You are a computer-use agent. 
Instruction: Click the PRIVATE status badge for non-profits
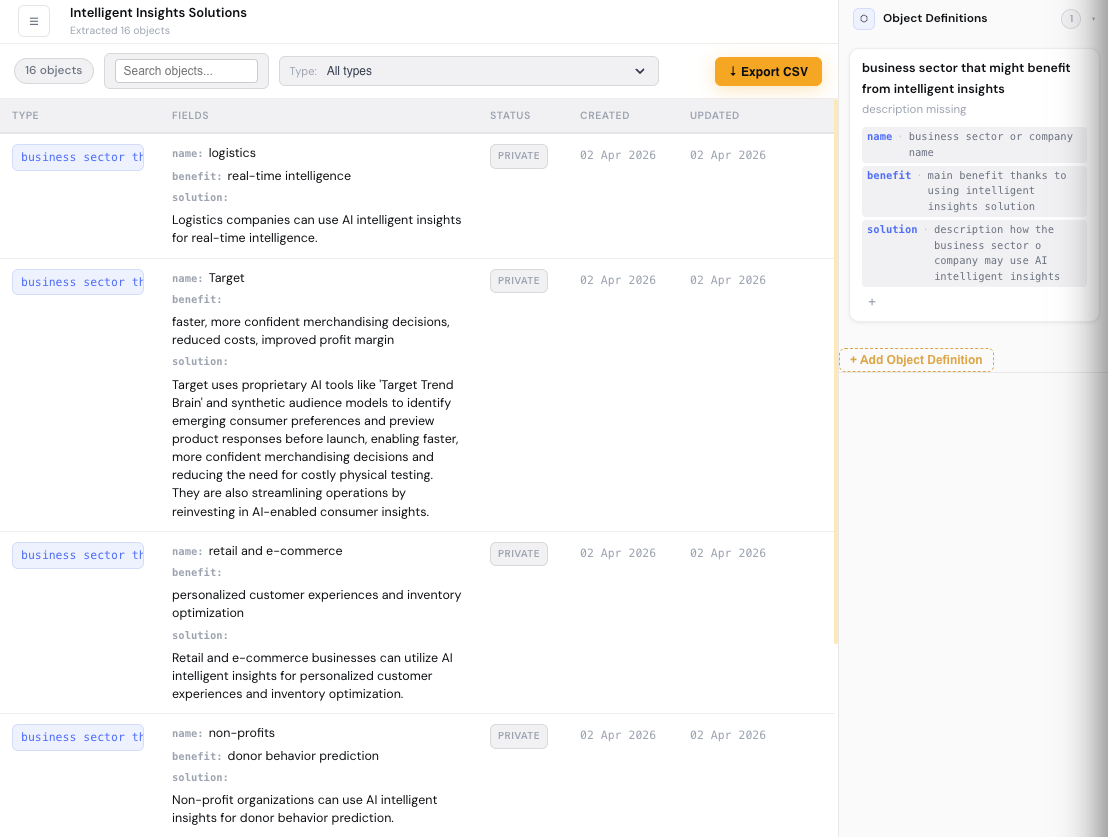click(x=519, y=736)
